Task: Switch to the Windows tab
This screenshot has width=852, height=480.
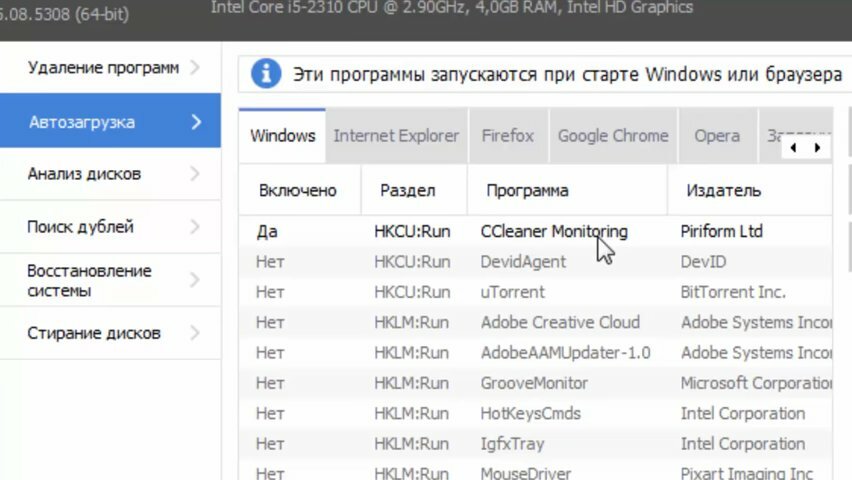Action: (283, 135)
